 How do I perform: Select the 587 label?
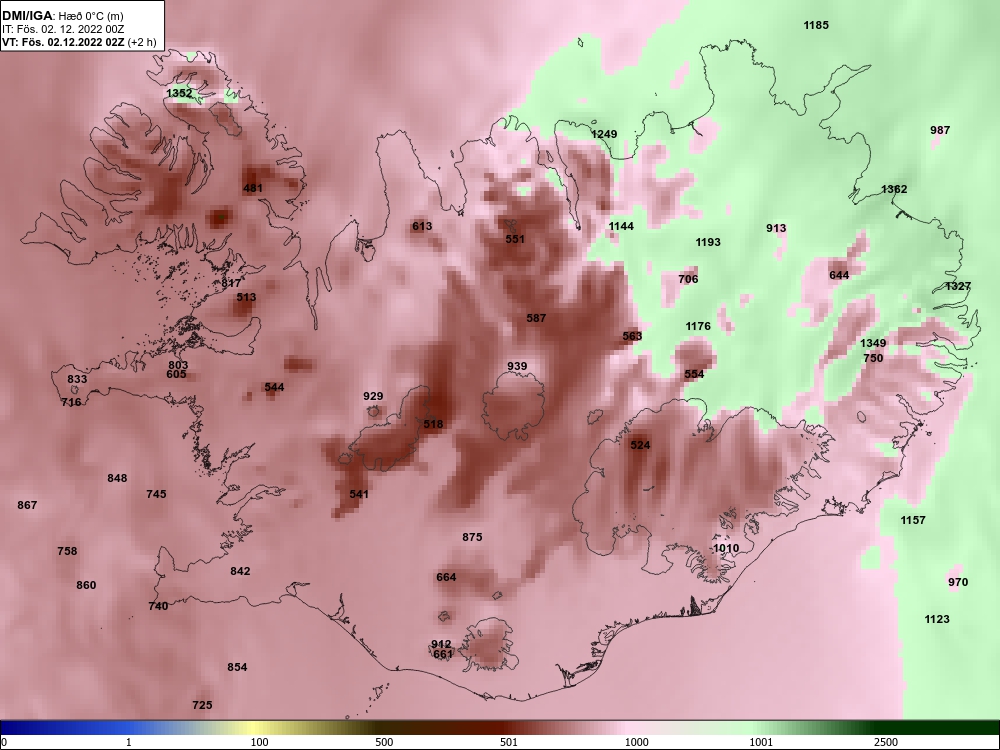536,318
